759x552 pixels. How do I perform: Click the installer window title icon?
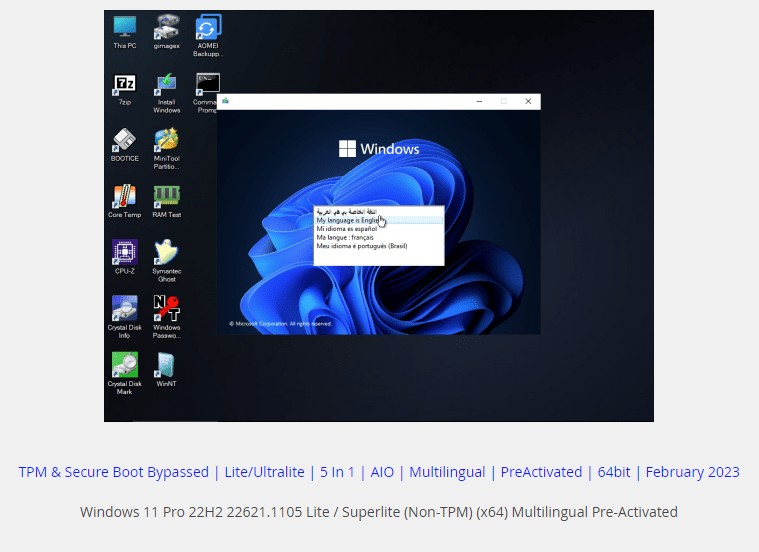226,101
